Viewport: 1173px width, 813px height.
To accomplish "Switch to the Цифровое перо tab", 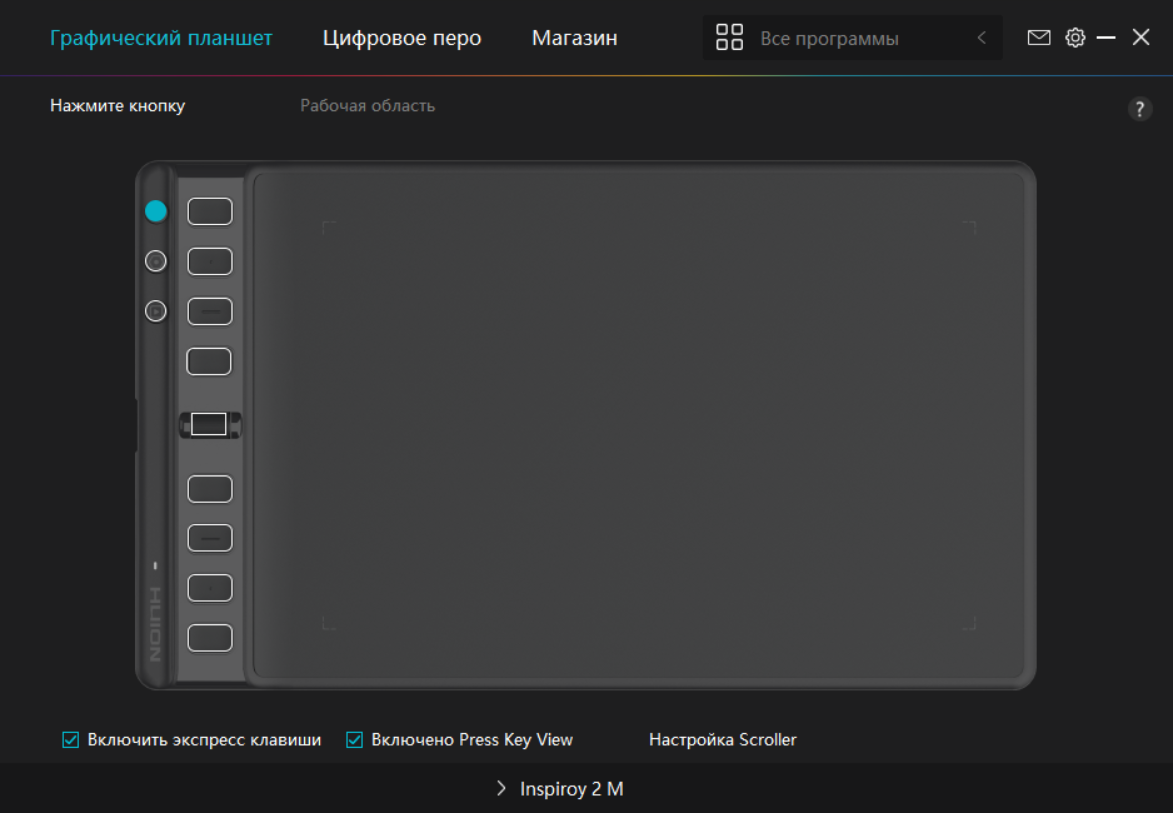I will [x=402, y=38].
